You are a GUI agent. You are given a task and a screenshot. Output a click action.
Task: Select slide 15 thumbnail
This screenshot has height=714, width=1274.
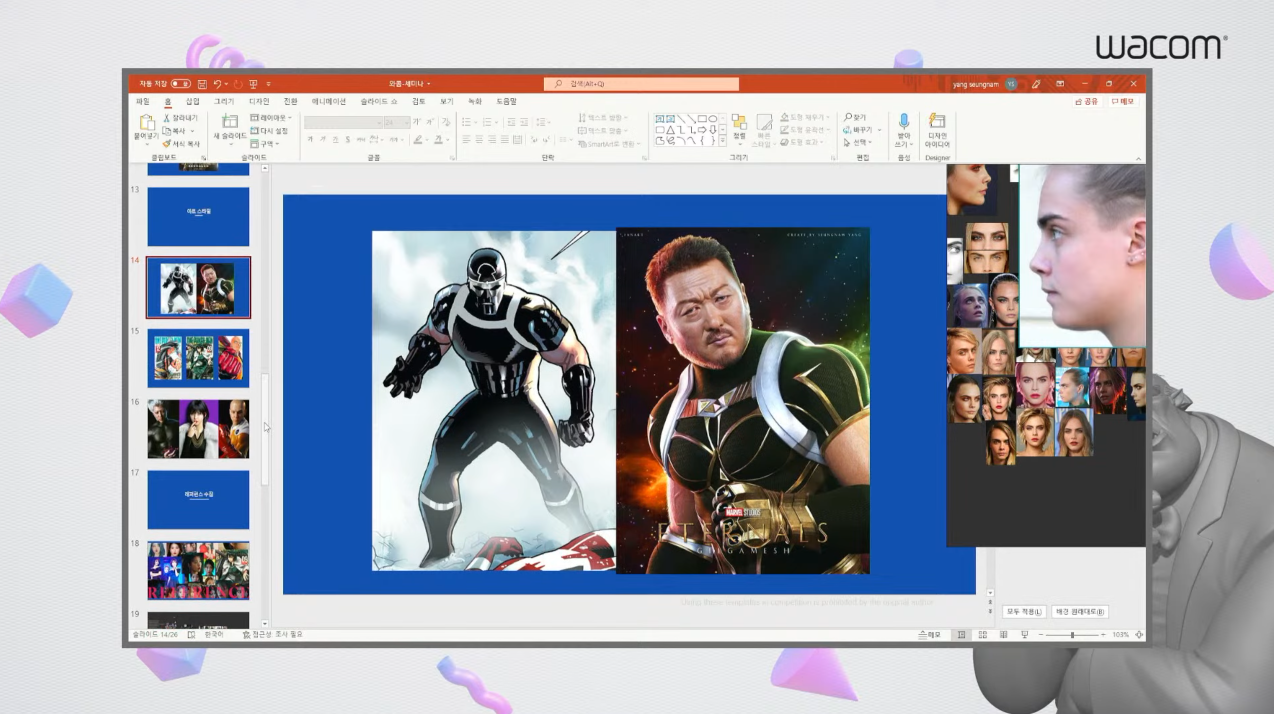pyautogui.click(x=198, y=358)
